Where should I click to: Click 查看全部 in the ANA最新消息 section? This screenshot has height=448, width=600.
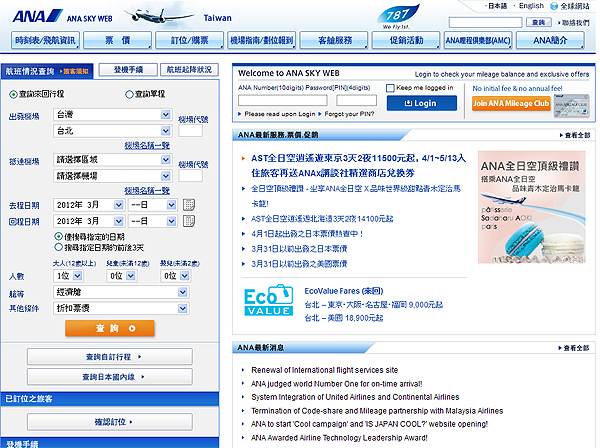577,348
